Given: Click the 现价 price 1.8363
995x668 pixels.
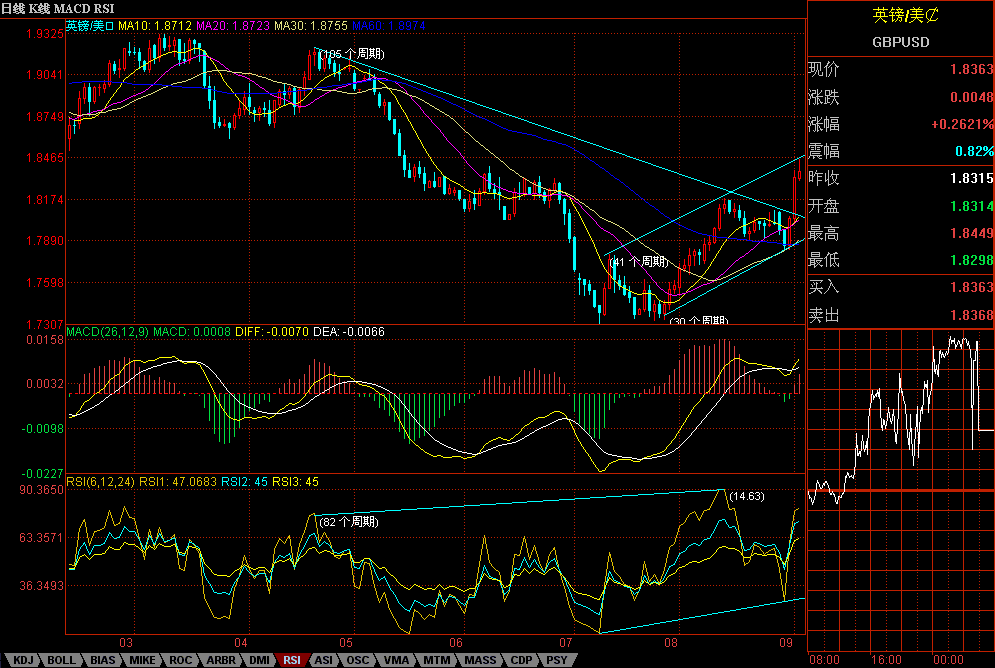Looking at the screenshot, I should [x=971, y=69].
